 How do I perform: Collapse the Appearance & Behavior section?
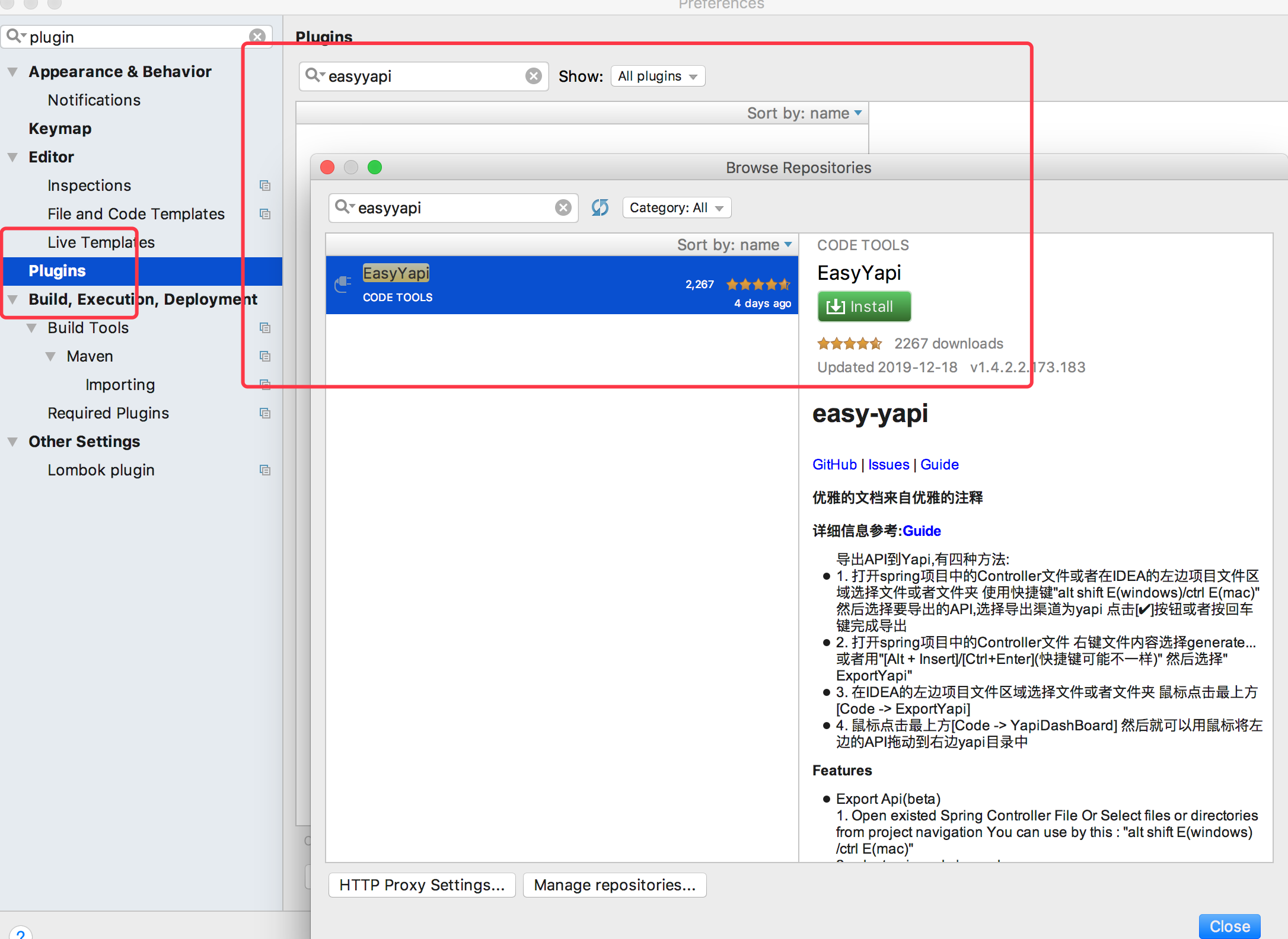pos(12,72)
